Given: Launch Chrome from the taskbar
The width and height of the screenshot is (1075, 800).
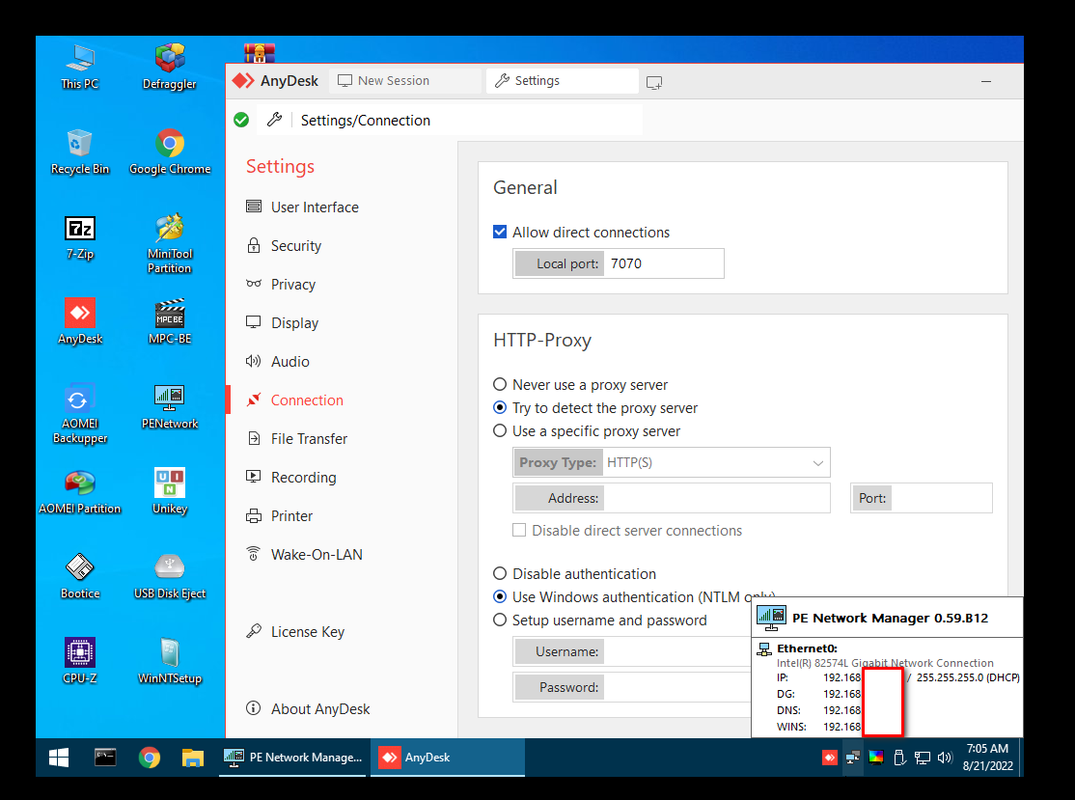Looking at the screenshot, I should [x=149, y=757].
